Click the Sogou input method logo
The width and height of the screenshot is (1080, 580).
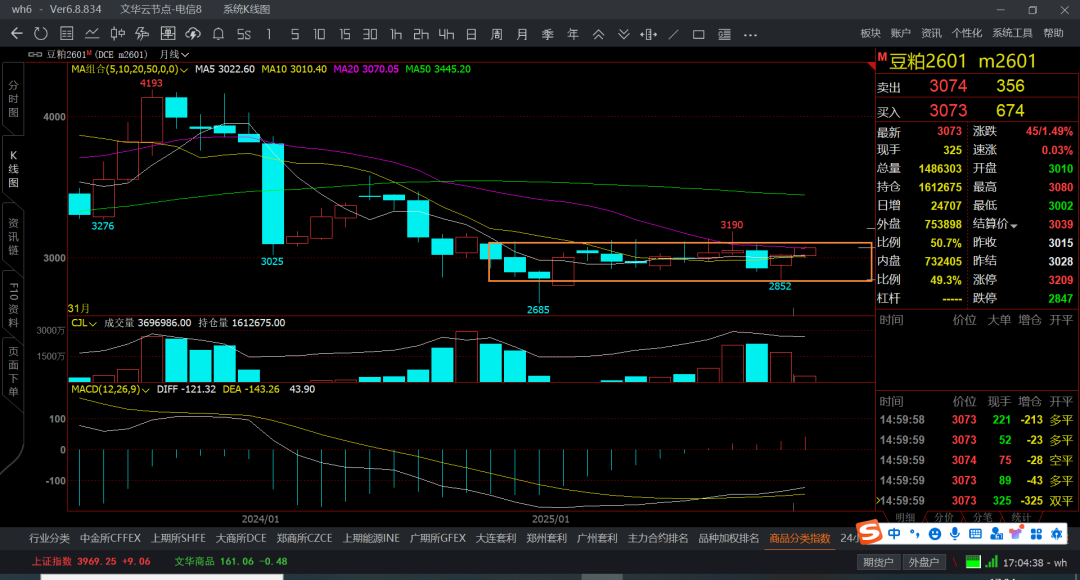tap(869, 532)
